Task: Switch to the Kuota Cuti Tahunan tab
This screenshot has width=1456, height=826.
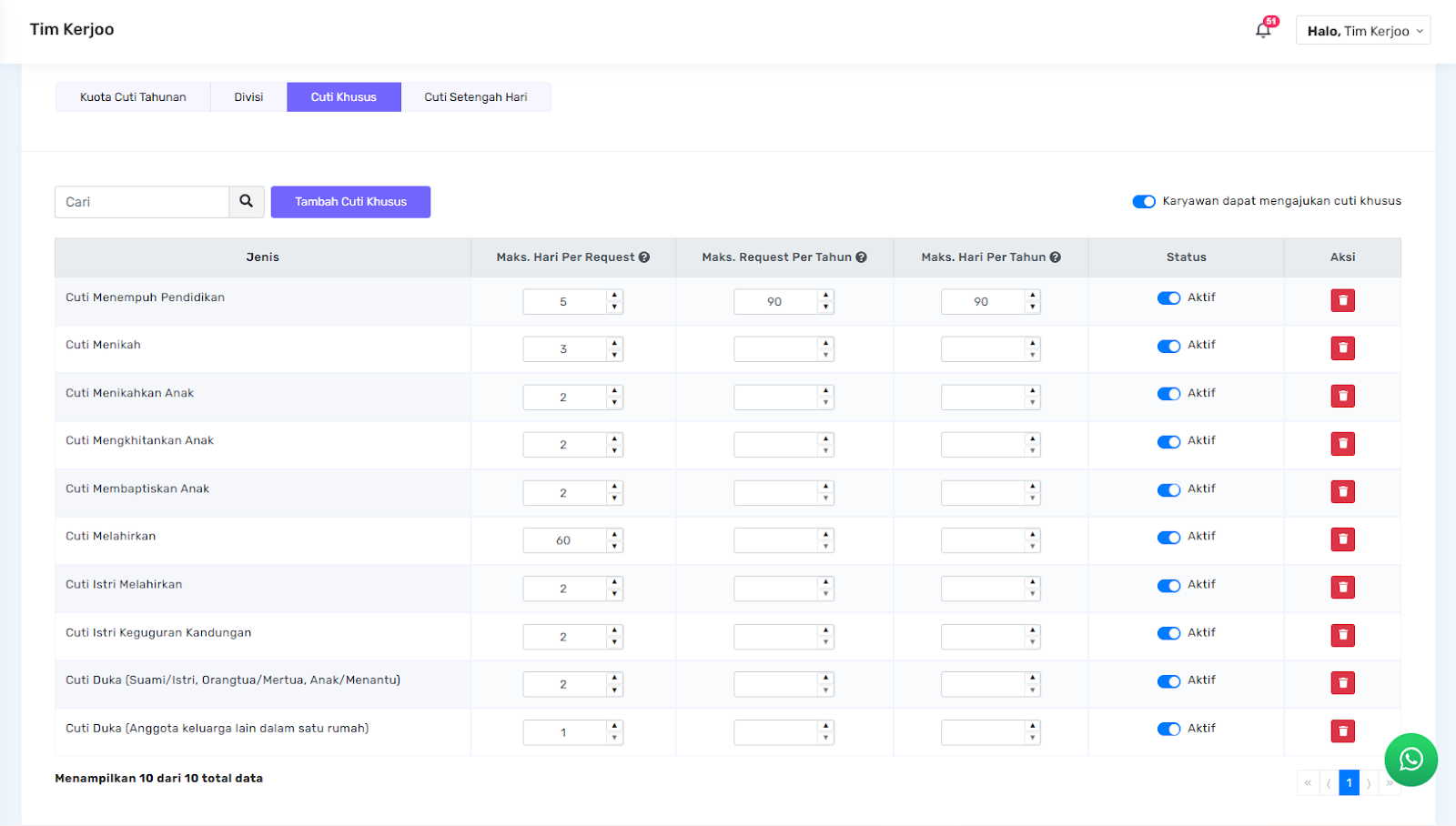Action: point(133,97)
